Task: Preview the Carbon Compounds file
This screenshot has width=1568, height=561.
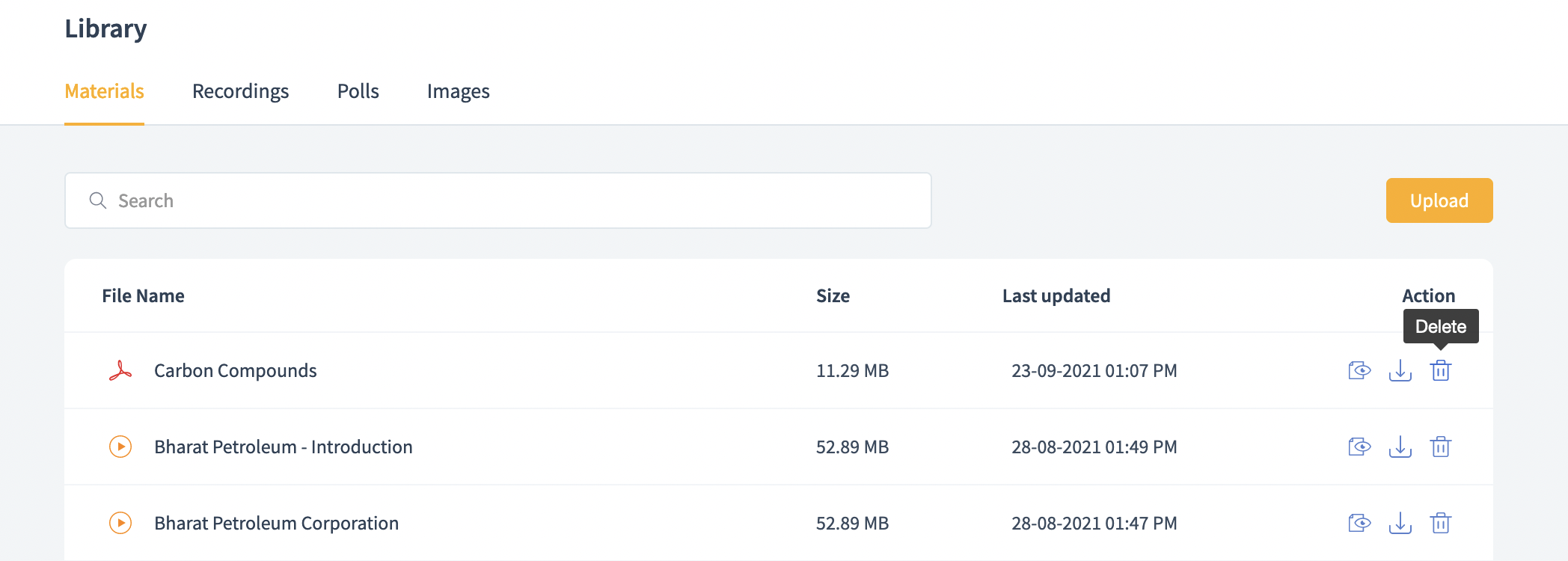Action: (x=1359, y=370)
